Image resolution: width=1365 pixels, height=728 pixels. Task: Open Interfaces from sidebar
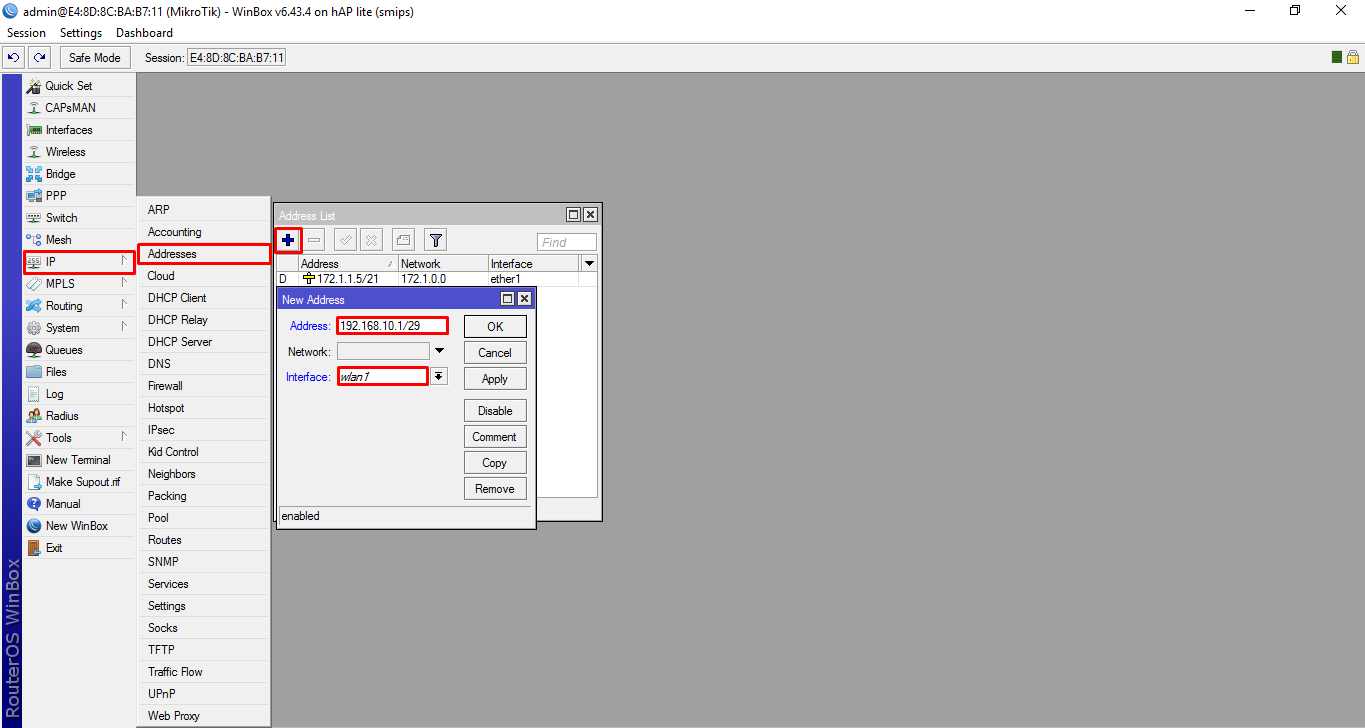79,130
